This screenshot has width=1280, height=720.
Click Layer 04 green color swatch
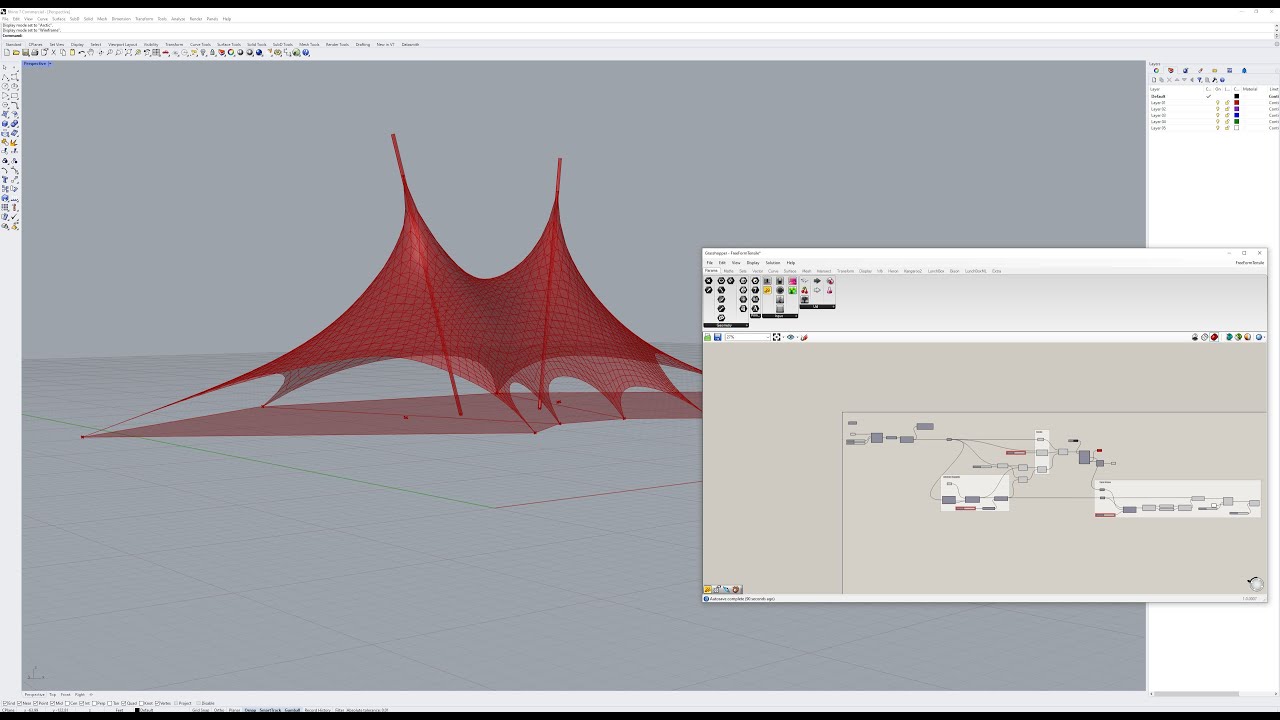tap(1237, 122)
